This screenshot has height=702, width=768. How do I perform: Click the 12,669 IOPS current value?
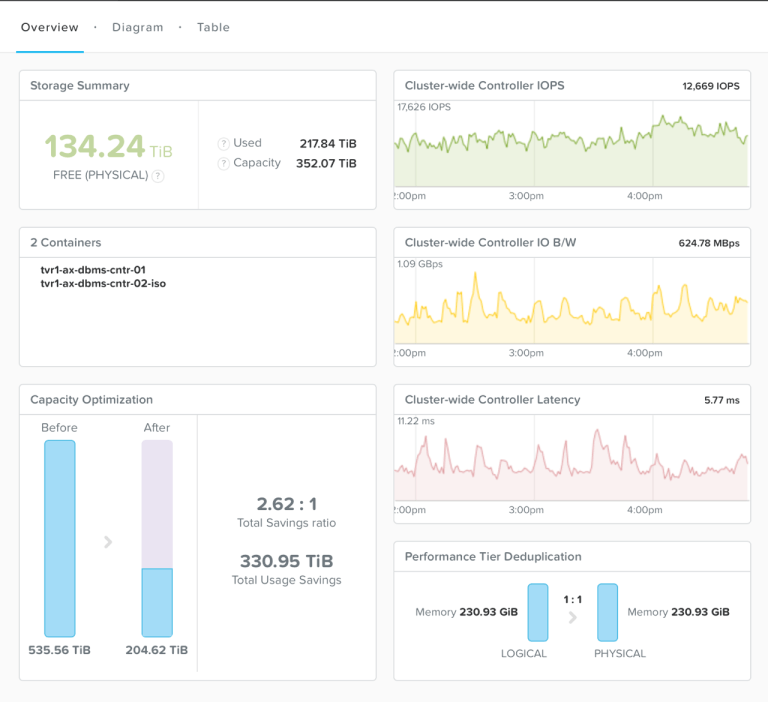click(x=711, y=86)
